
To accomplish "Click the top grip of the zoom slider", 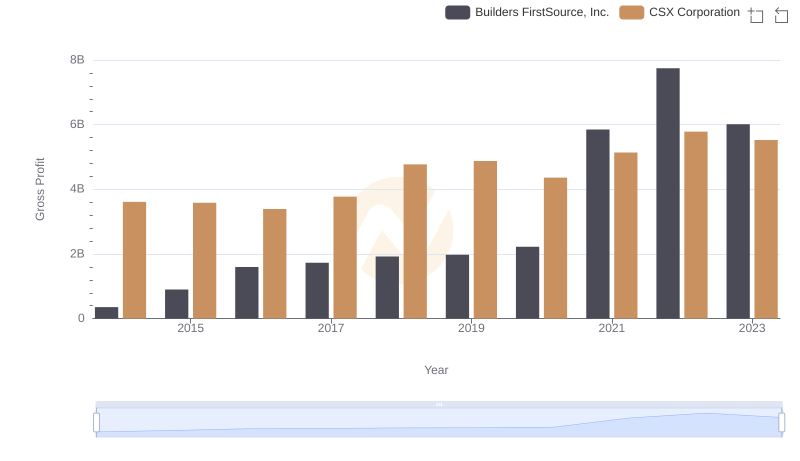I will (439, 404).
